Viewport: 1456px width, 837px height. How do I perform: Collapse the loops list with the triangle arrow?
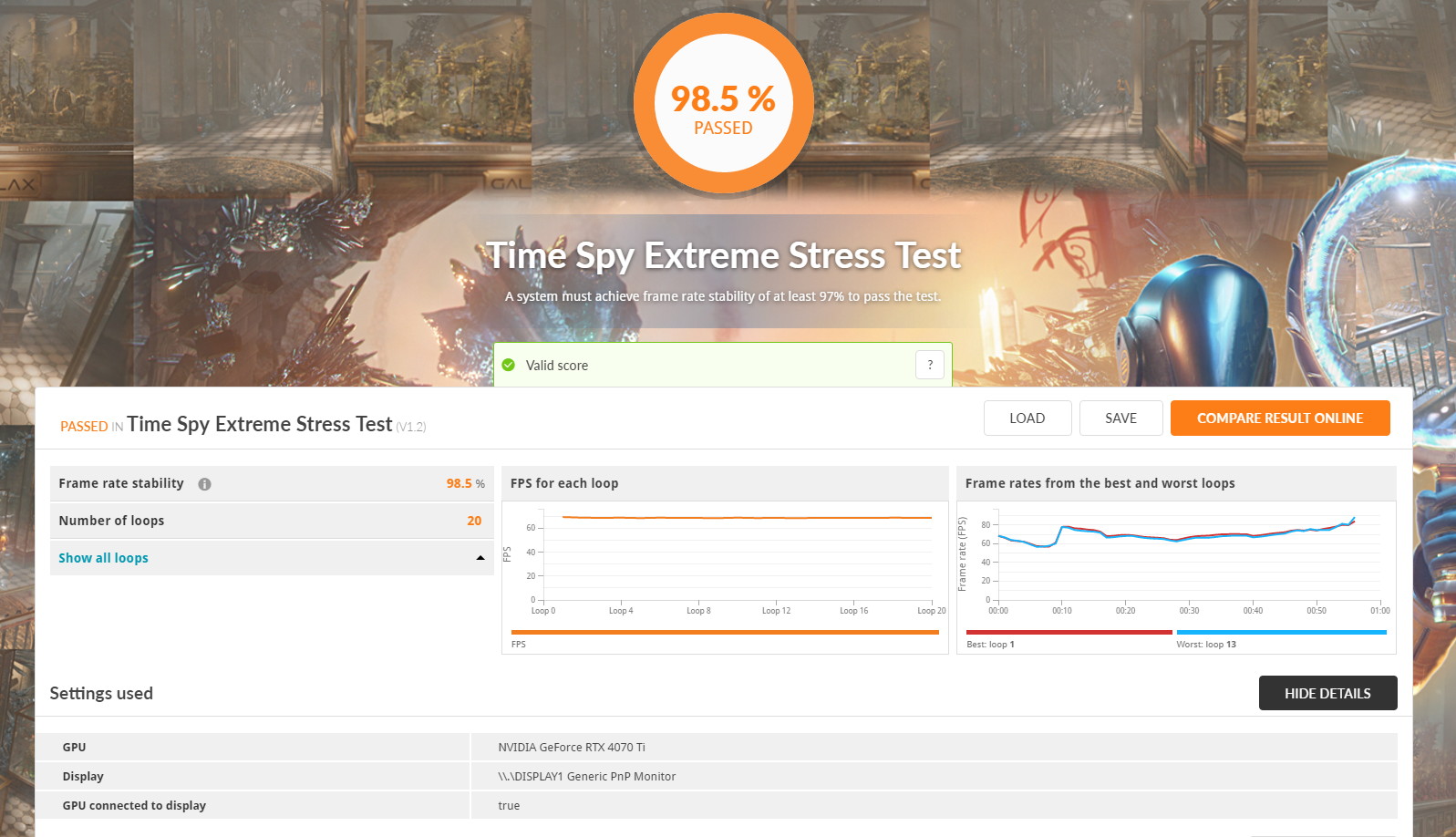[x=480, y=558]
